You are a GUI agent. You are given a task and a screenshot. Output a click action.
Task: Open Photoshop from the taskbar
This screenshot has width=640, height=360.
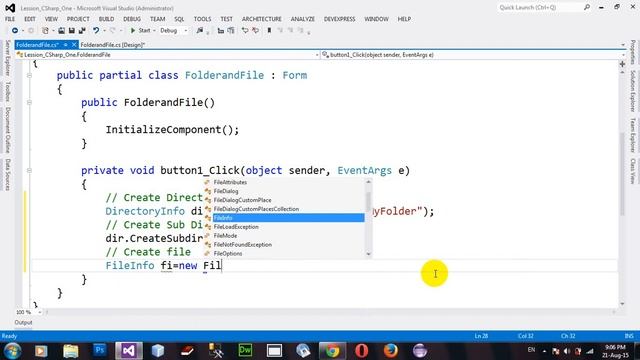point(100,351)
